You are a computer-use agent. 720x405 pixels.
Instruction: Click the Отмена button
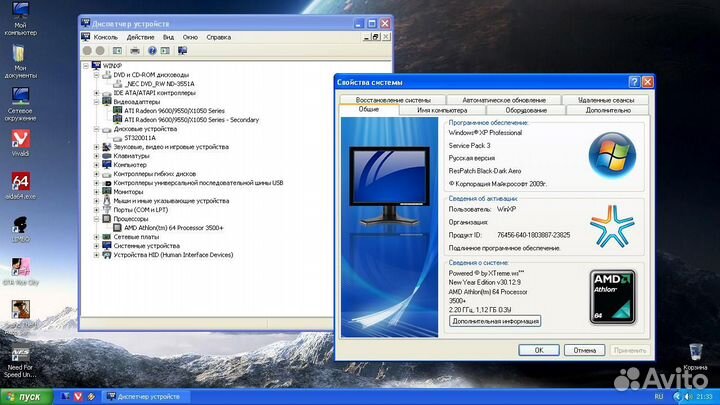[x=585, y=350]
